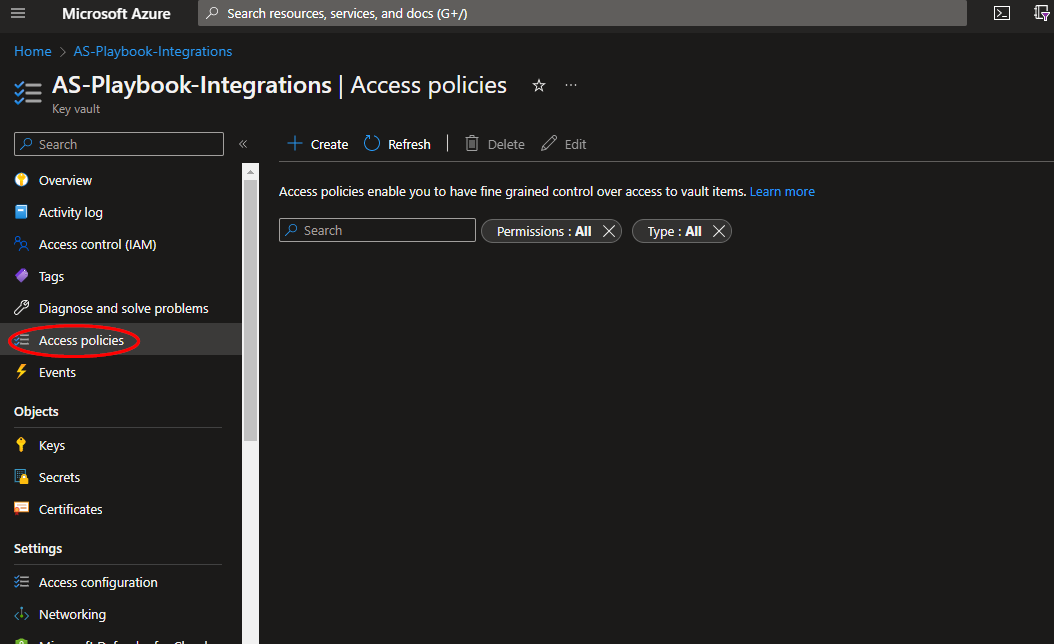This screenshot has width=1054, height=644.
Task: Open the Learn more link
Action: point(782,192)
